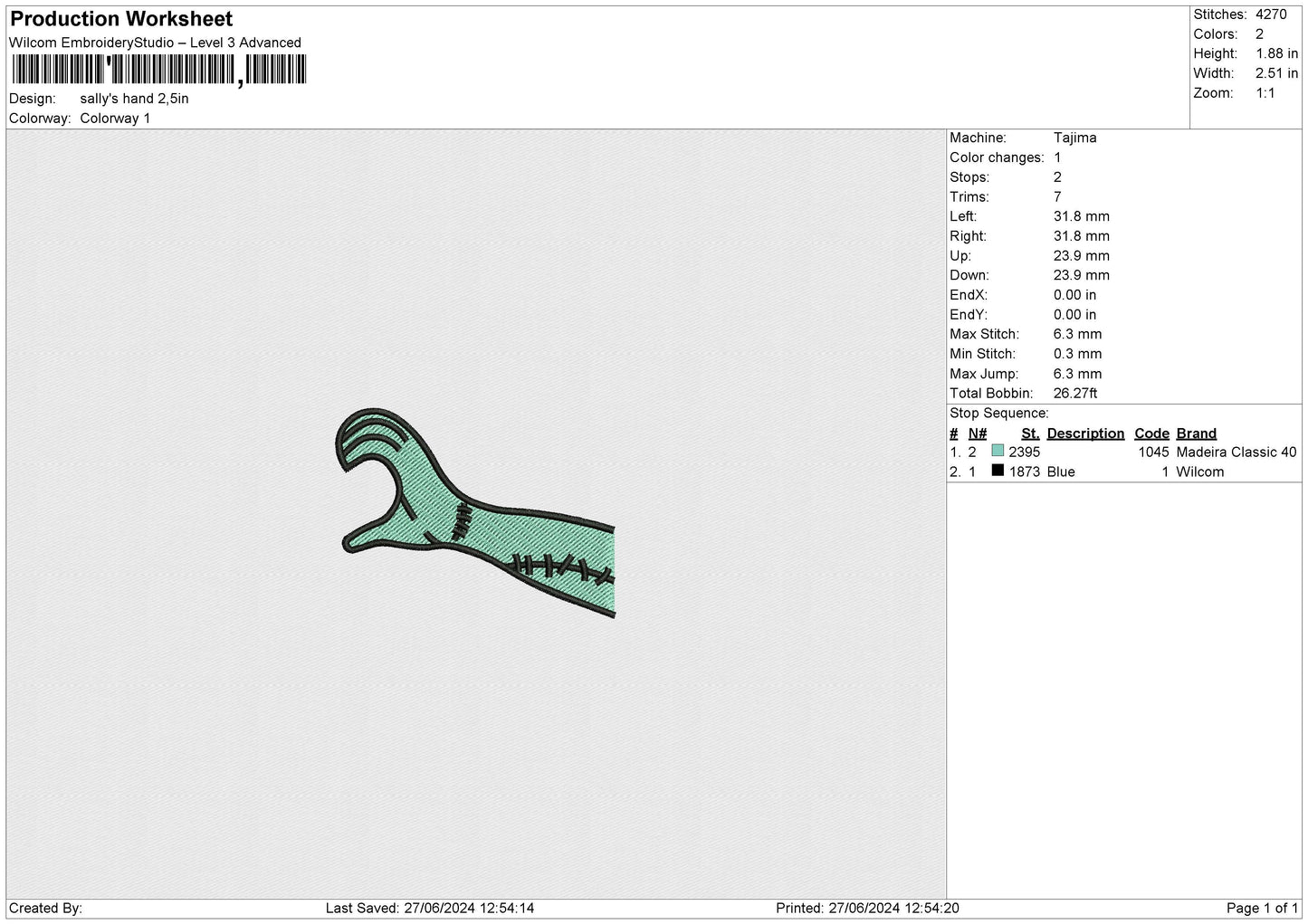
Task: Click the 'Max Jump:' label
Action: click(x=984, y=374)
